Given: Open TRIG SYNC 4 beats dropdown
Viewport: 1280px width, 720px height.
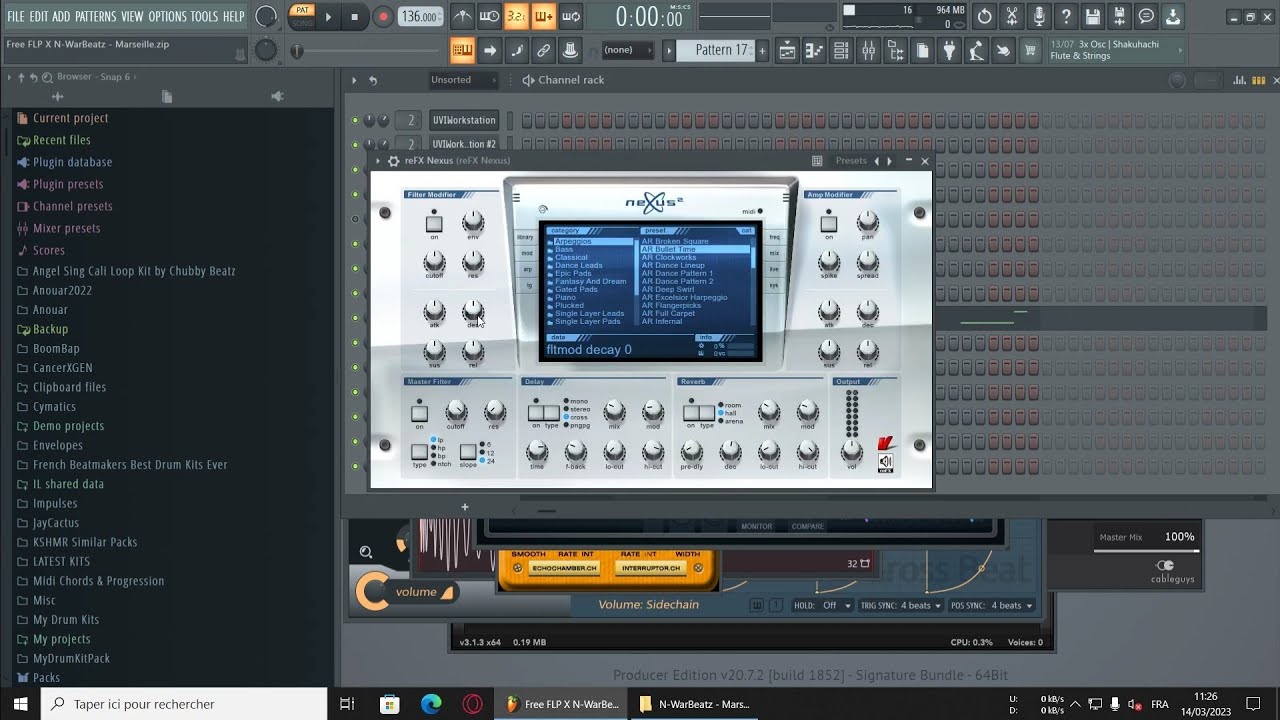Looking at the screenshot, I should click(900, 605).
